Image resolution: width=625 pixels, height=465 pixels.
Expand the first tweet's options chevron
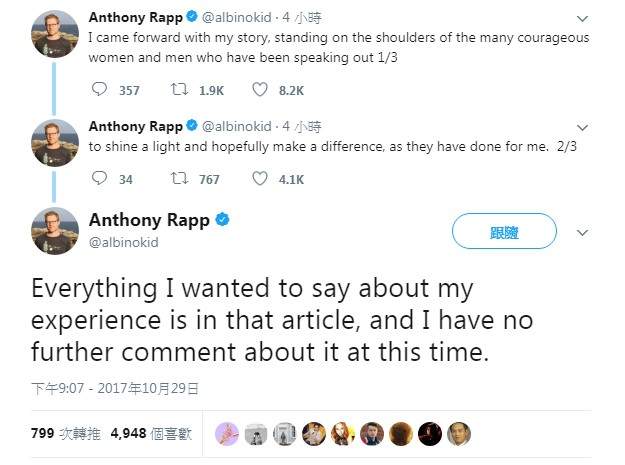tap(583, 18)
